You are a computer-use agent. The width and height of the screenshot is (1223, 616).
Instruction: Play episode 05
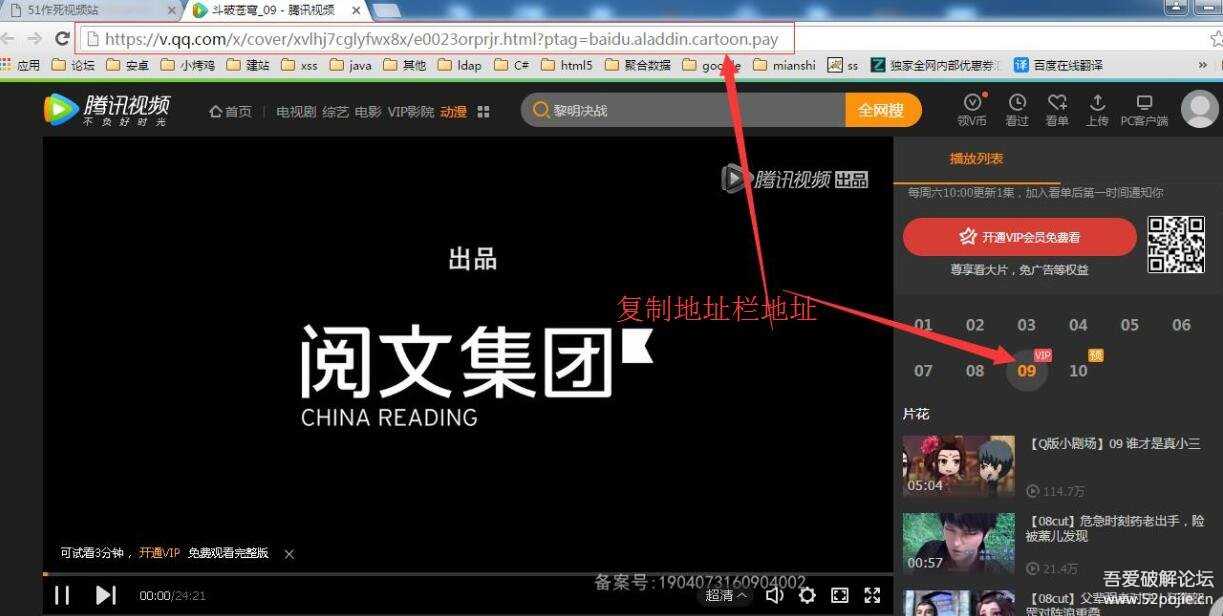click(1130, 325)
